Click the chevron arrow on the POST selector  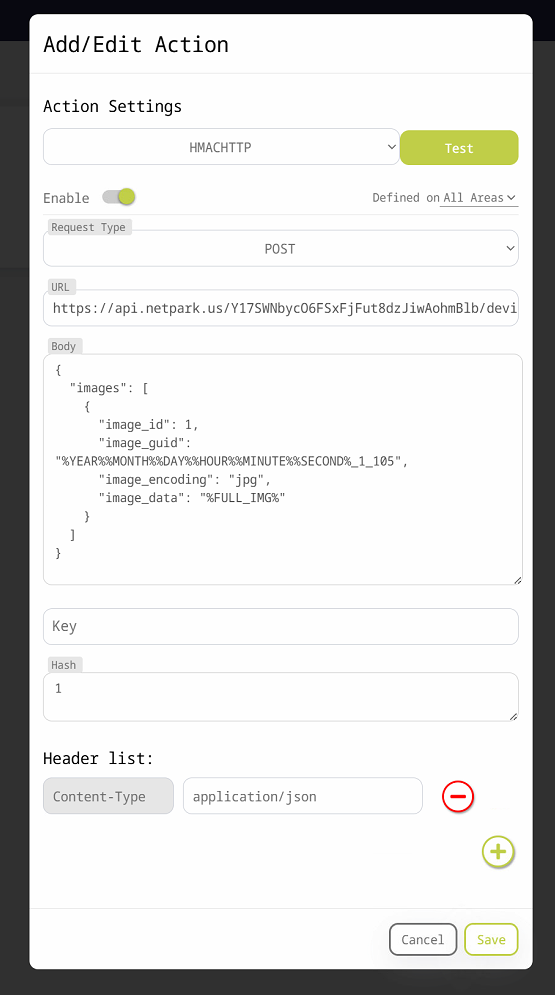(510, 248)
